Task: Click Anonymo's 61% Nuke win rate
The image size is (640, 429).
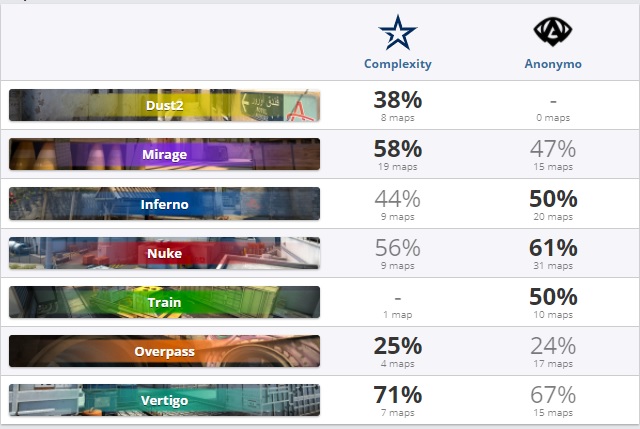Action: click(553, 247)
